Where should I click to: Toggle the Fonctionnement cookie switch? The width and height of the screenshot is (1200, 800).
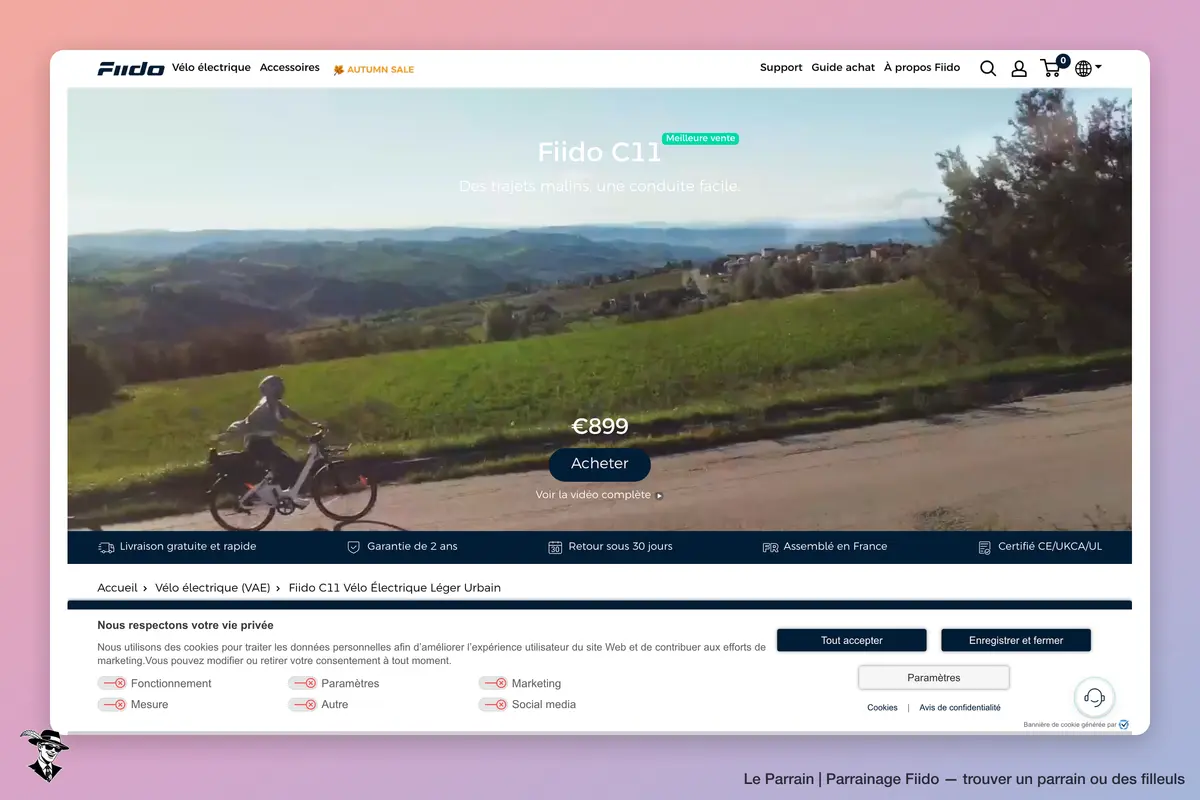coord(111,683)
